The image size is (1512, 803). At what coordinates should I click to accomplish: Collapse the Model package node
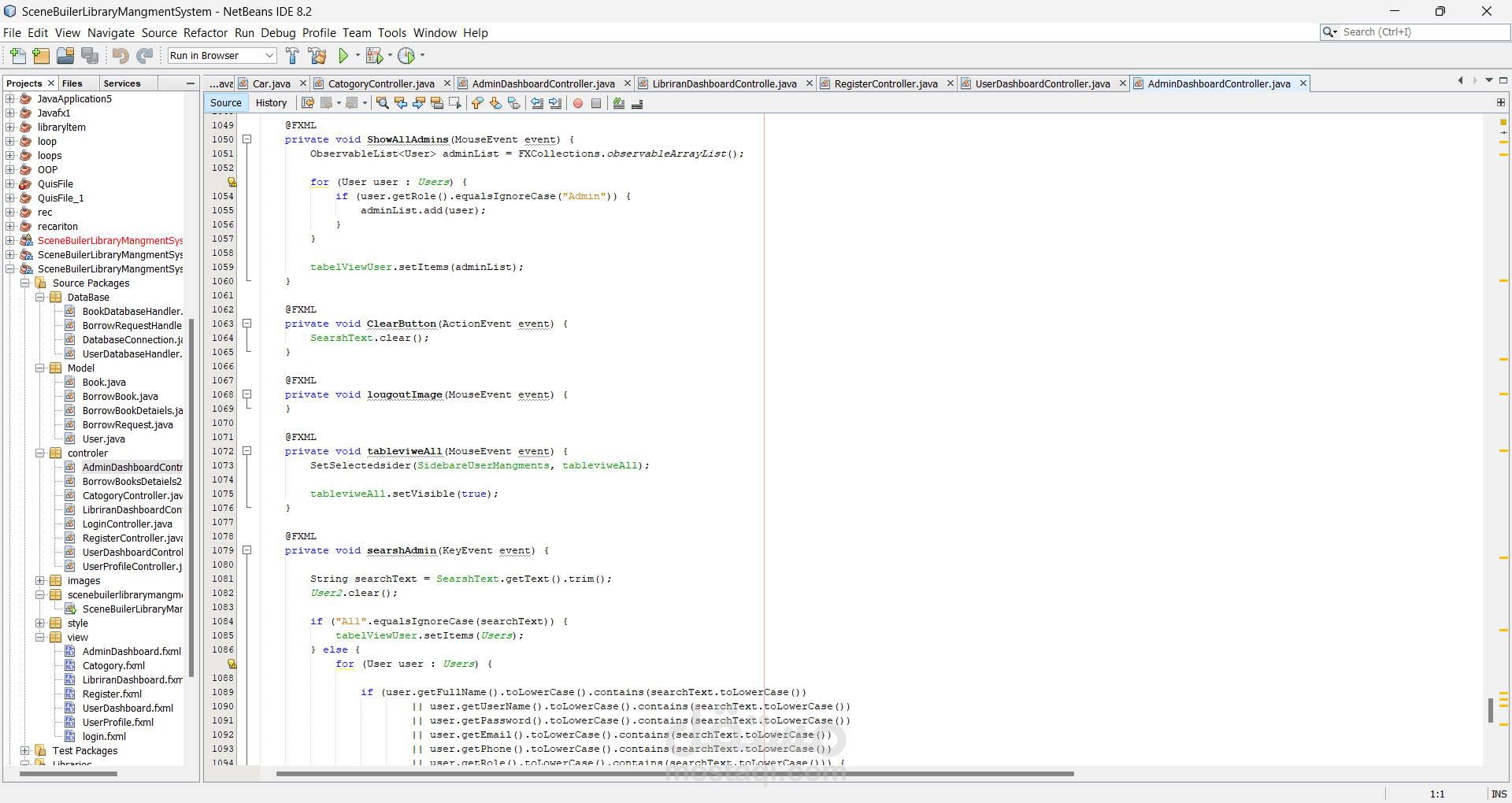click(39, 368)
